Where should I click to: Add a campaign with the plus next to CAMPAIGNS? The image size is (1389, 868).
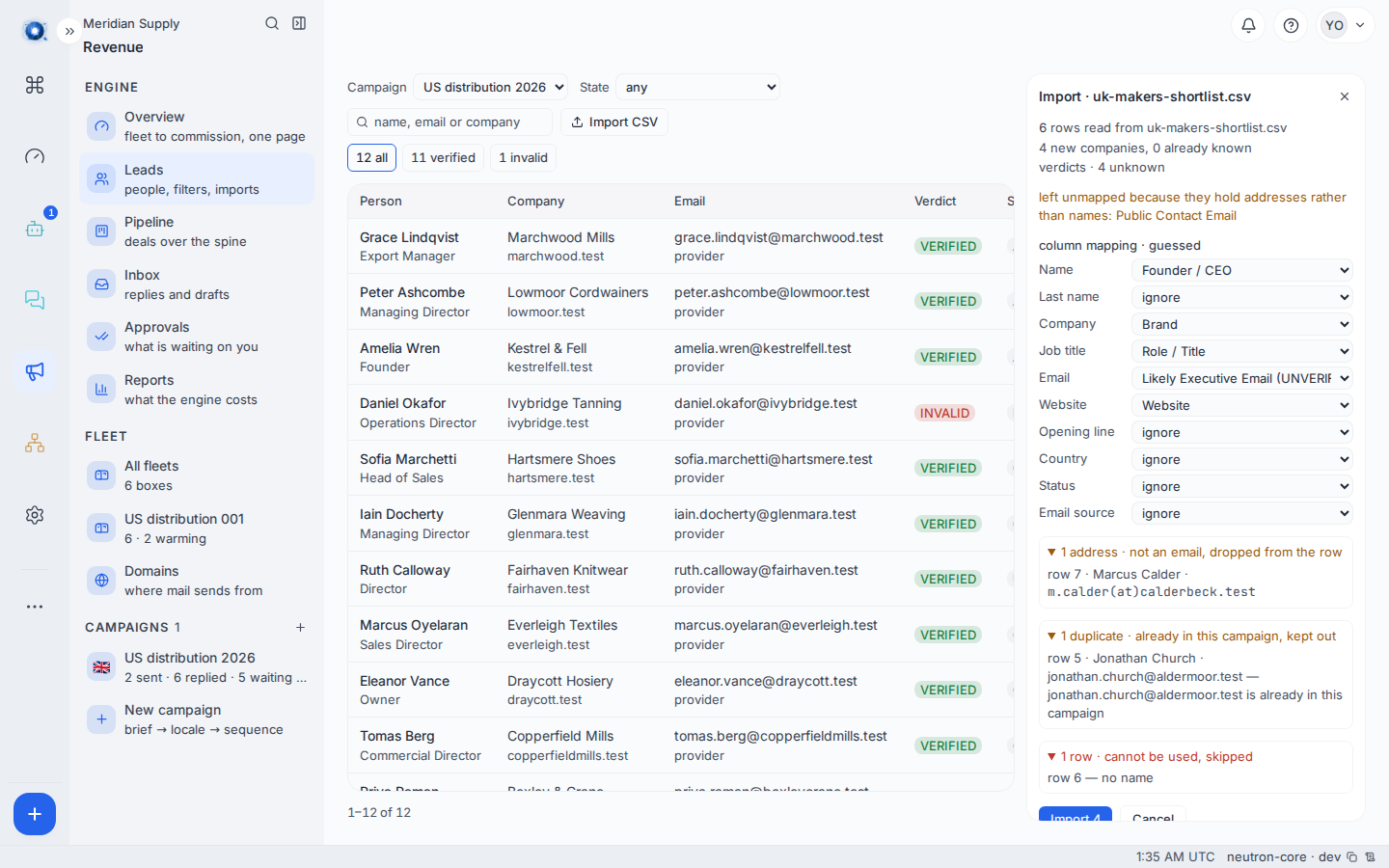click(x=300, y=627)
